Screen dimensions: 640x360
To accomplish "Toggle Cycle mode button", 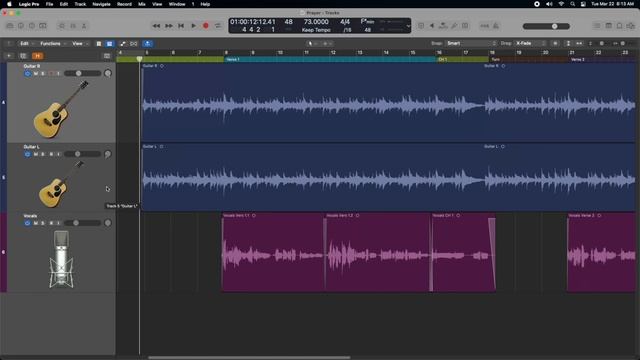I will pyautogui.click(x=218, y=26).
